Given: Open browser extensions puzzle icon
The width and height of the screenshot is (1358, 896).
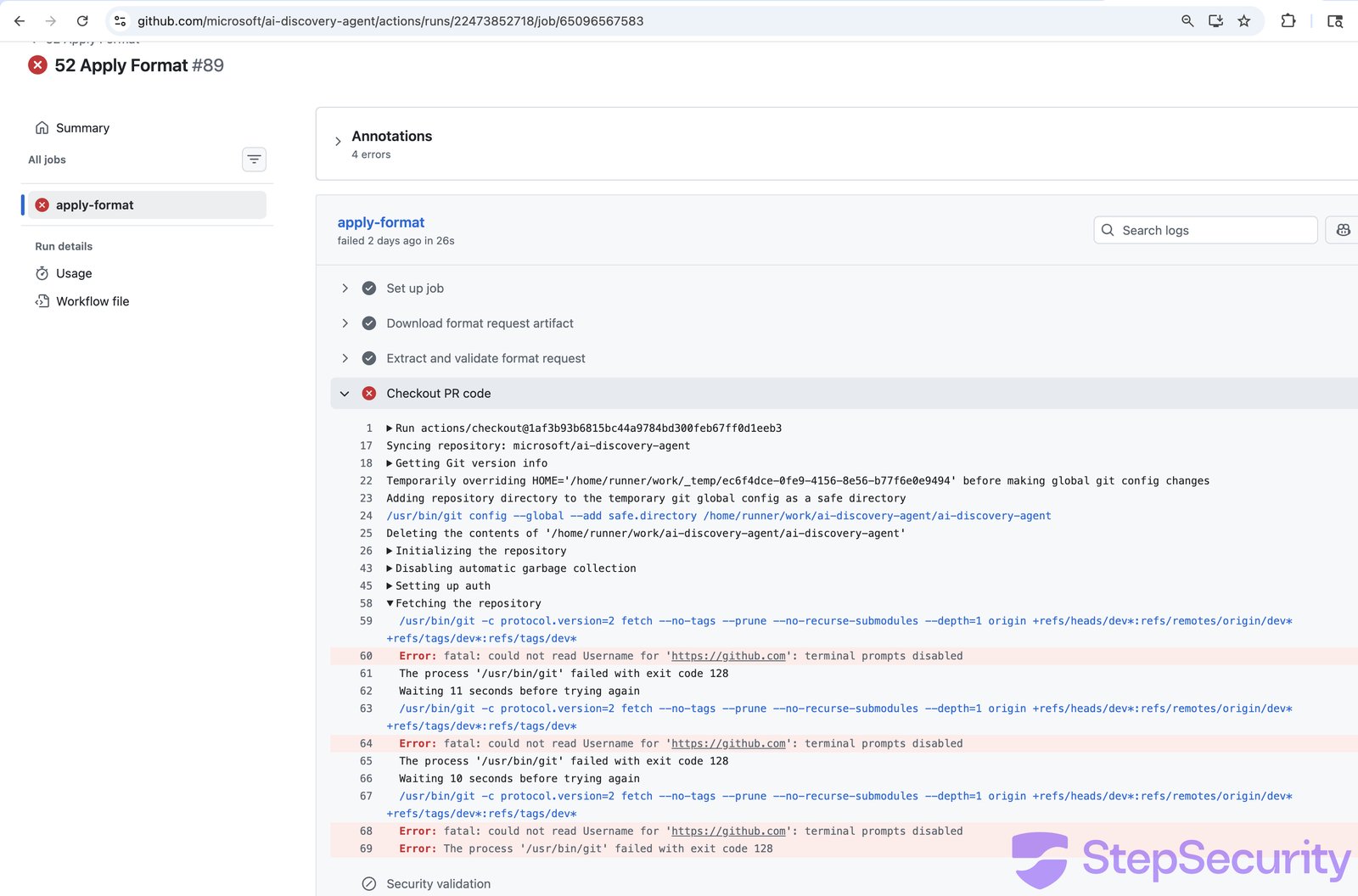Looking at the screenshot, I should (1288, 21).
